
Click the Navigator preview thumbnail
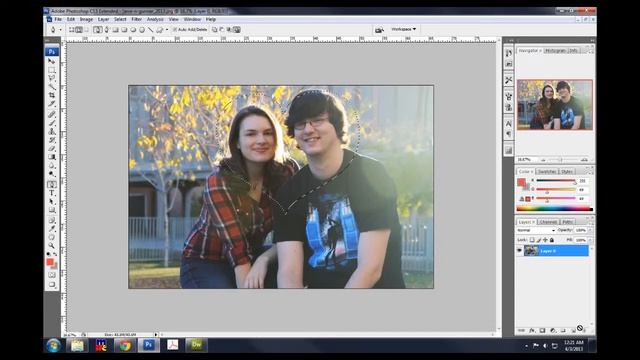coord(555,105)
